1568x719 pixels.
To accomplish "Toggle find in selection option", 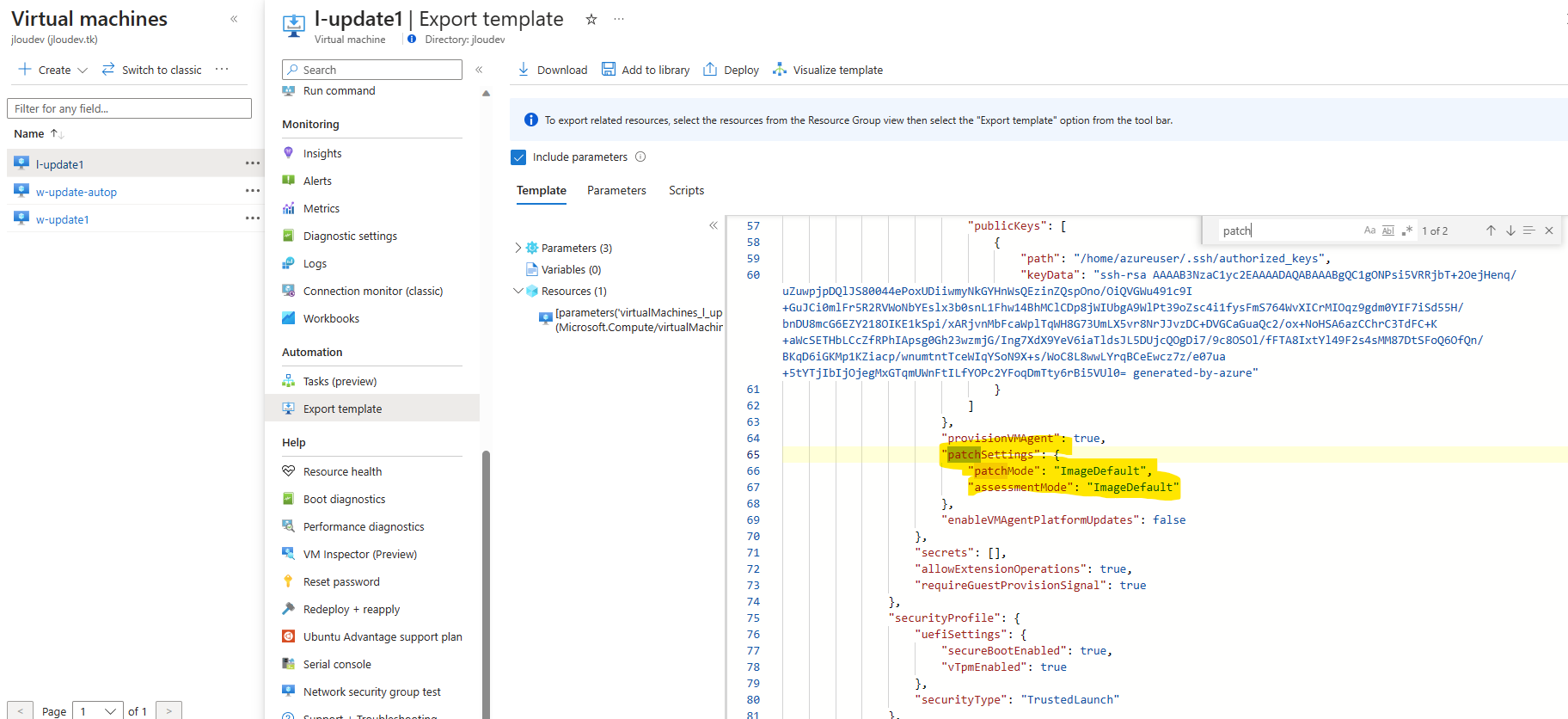I will [1529, 230].
